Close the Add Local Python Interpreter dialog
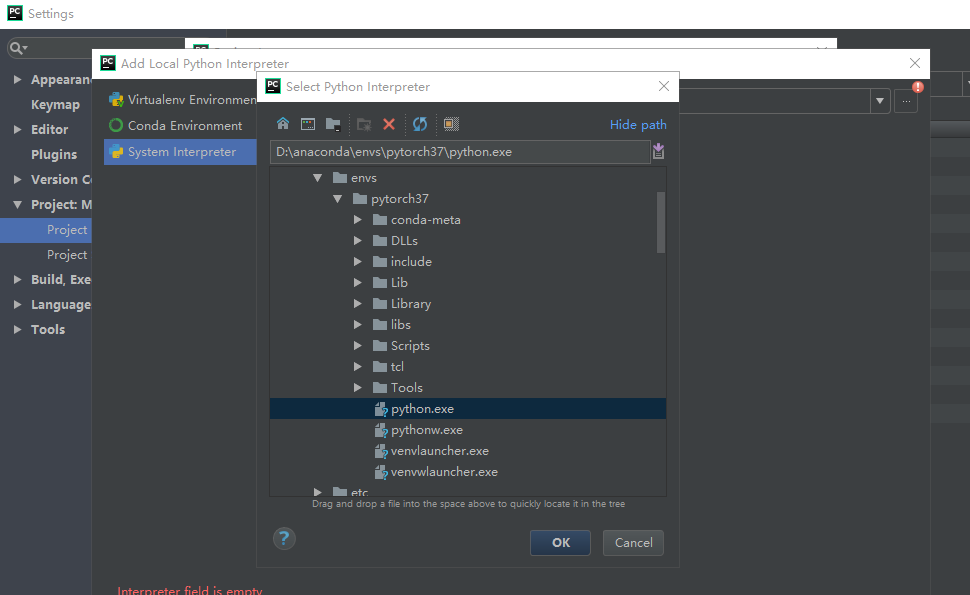970x595 pixels. tap(915, 63)
